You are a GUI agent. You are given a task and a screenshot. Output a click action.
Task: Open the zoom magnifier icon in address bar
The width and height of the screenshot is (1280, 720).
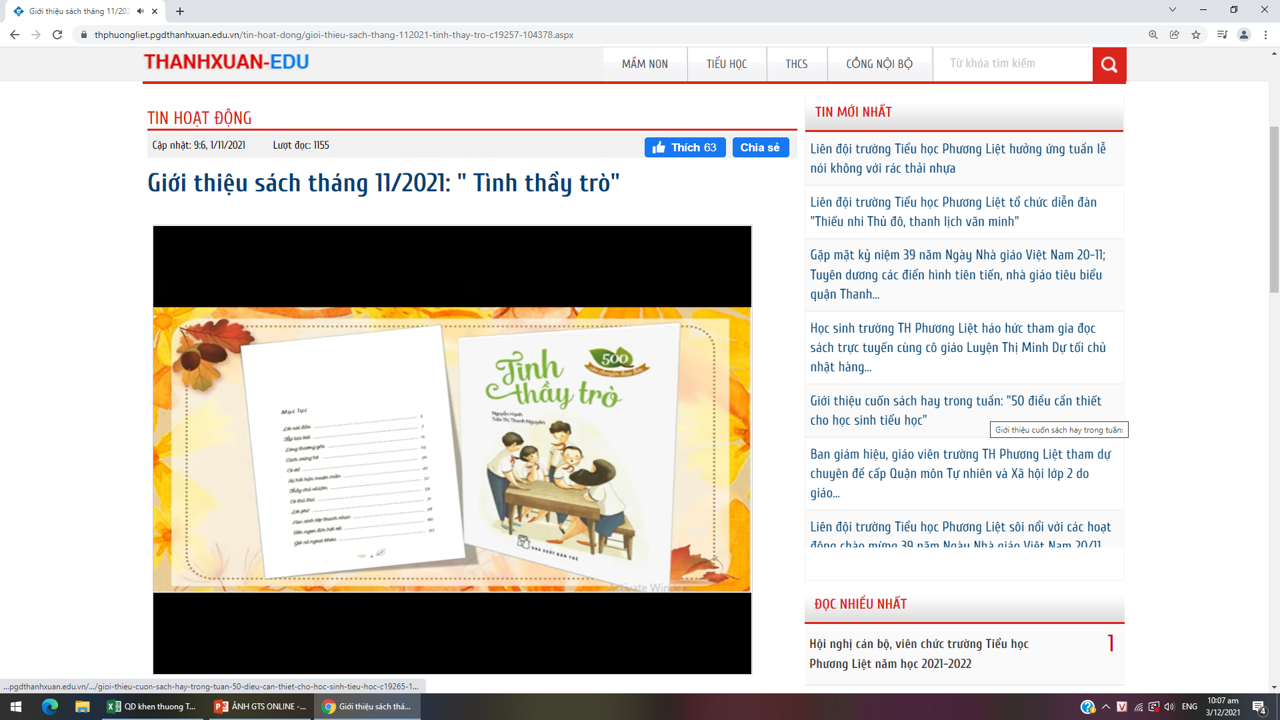(x=1153, y=35)
